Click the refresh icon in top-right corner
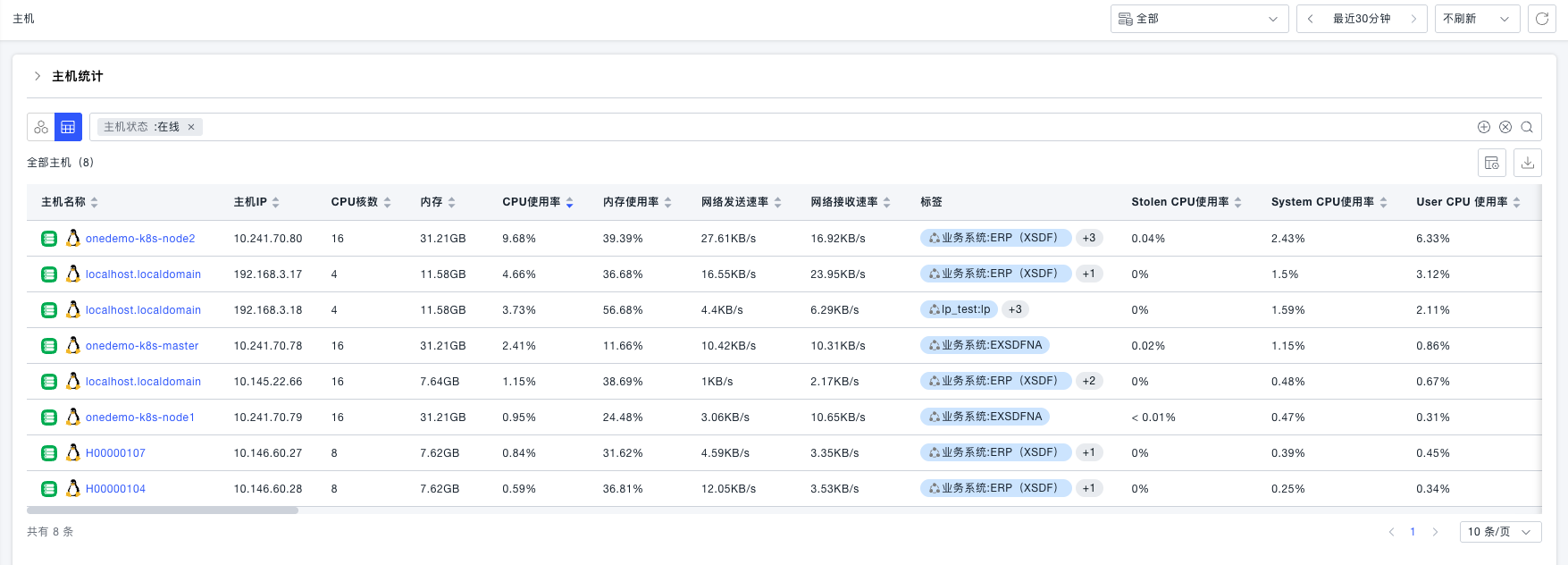 1541,19
